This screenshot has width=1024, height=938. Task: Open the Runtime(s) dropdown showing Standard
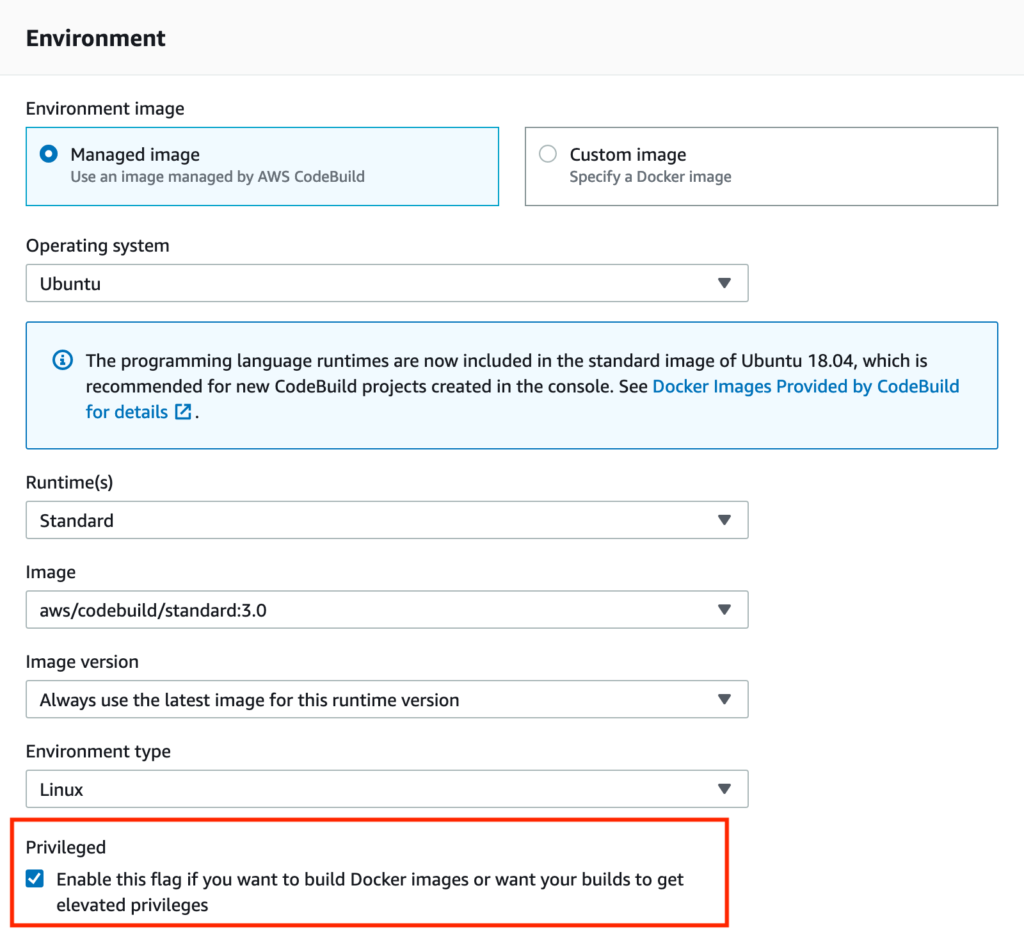(x=387, y=520)
